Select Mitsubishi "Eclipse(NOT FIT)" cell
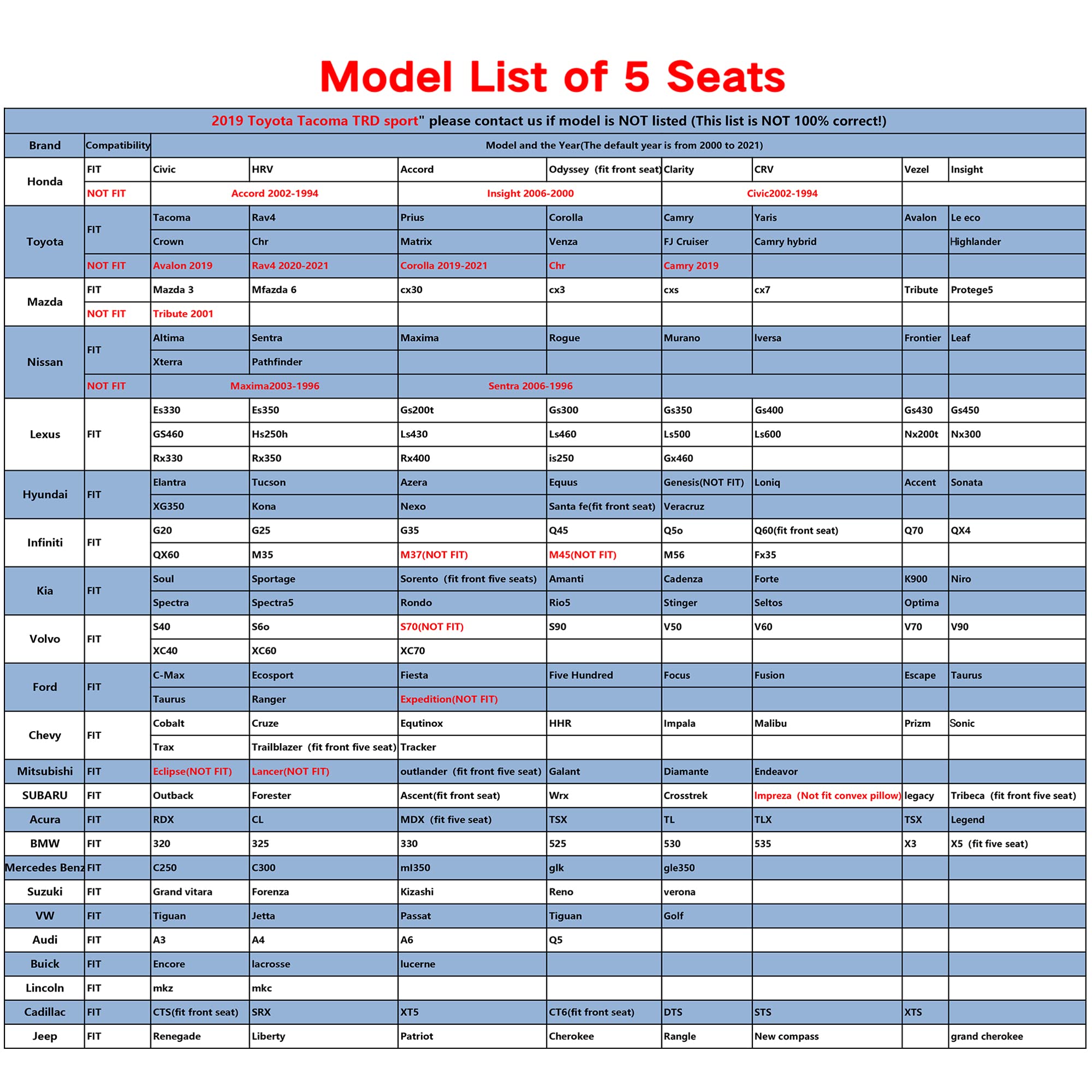This screenshot has width=1092, height=1092. pyautogui.click(x=192, y=771)
